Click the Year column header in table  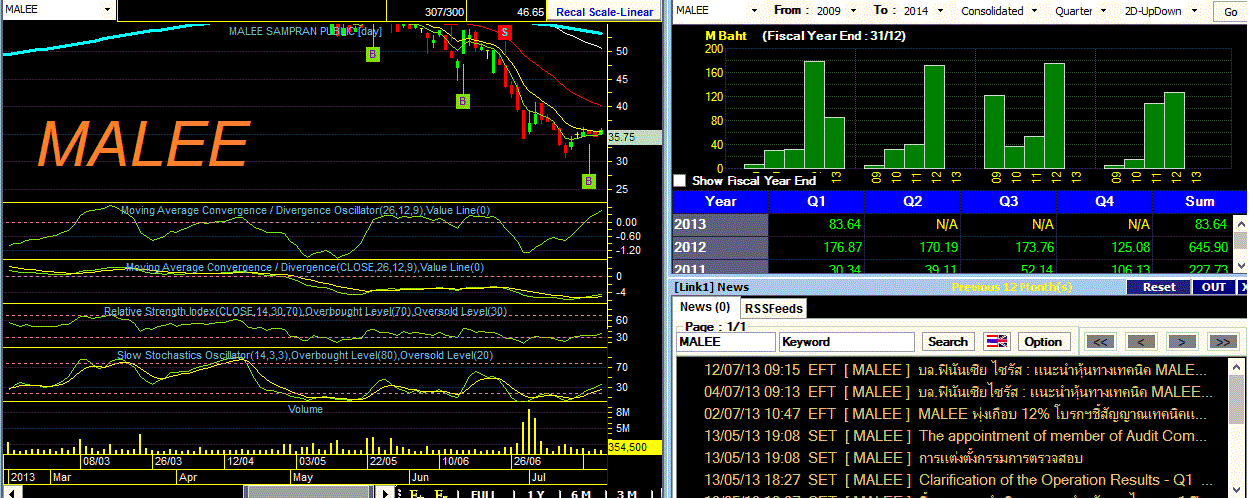click(720, 201)
